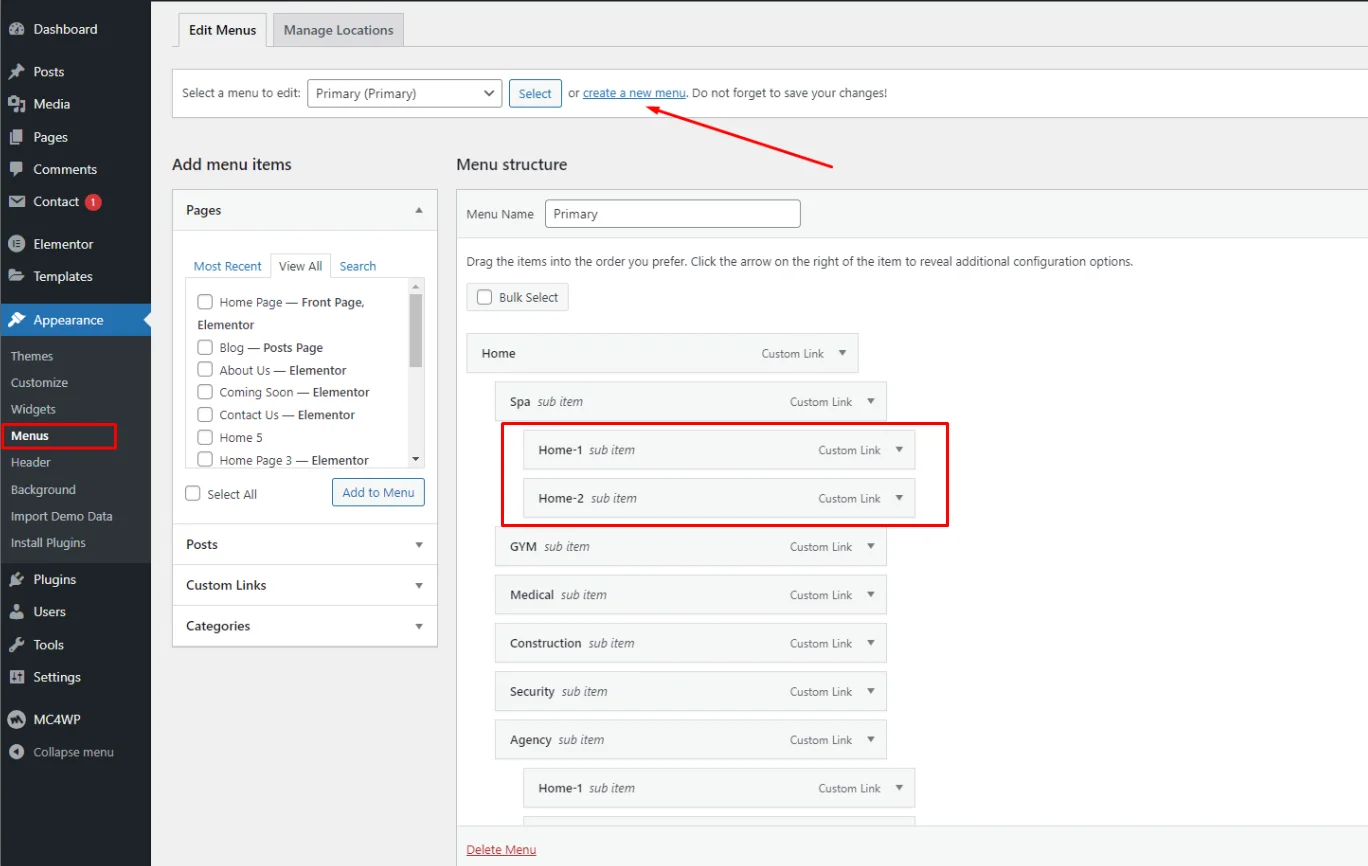Click the Dashboard icon in sidebar
Screen dimensions: 1368x866
16,29
